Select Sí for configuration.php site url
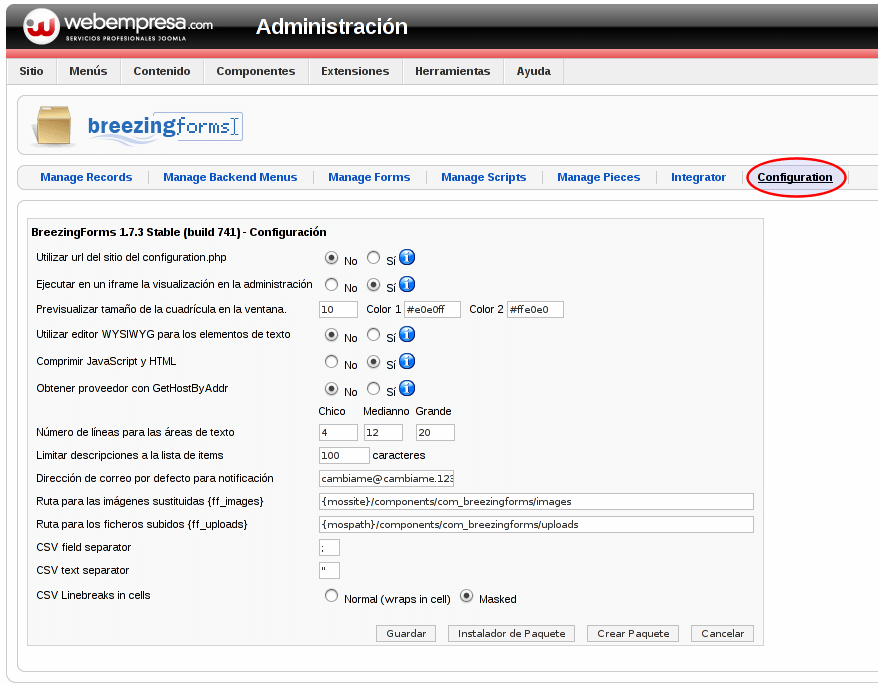This screenshot has height=685, width=878. click(373, 258)
